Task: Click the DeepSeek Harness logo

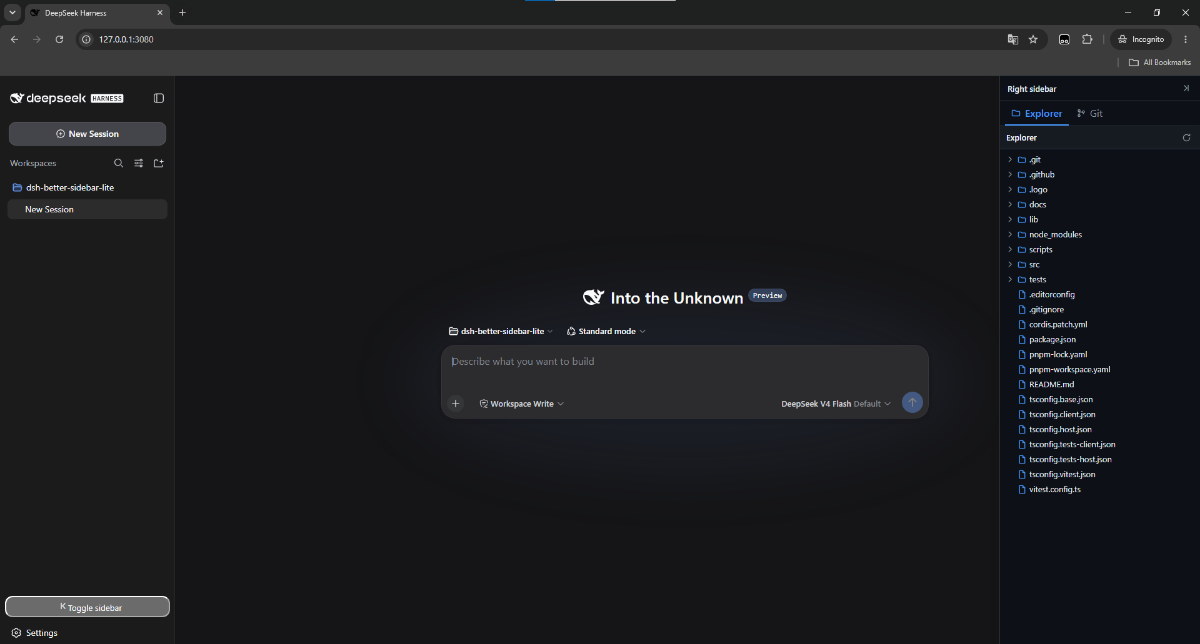Action: click(x=67, y=98)
